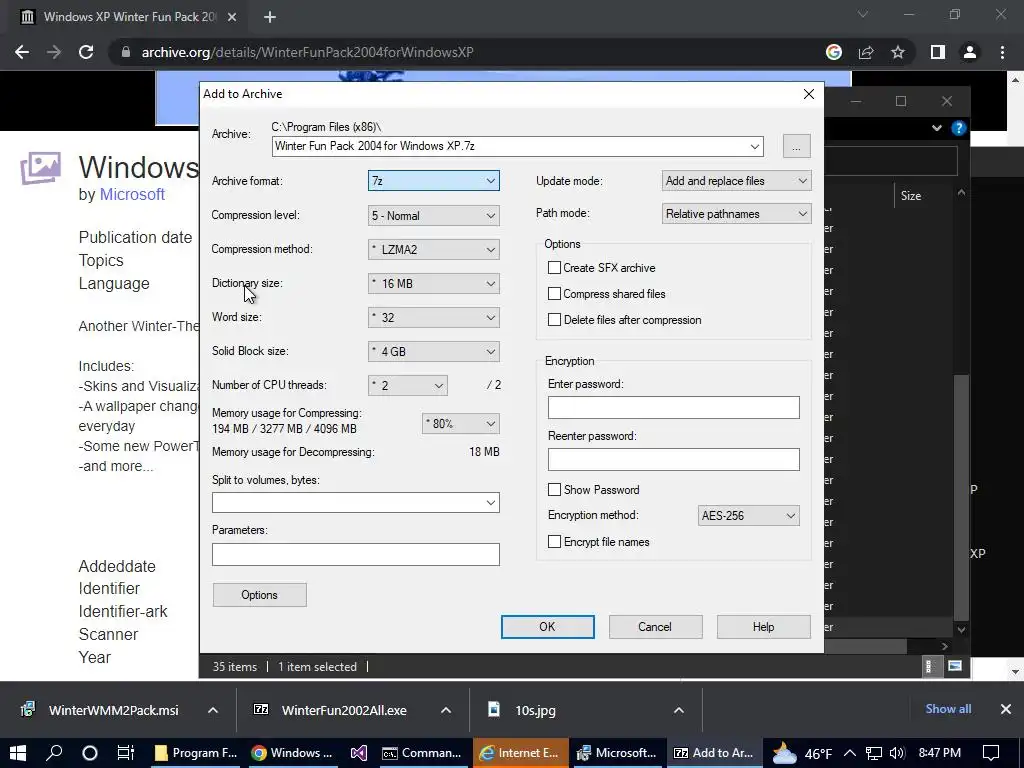This screenshot has width=1024, height=768.
Task: Click the Google icon in the address bar
Action: coord(834,52)
